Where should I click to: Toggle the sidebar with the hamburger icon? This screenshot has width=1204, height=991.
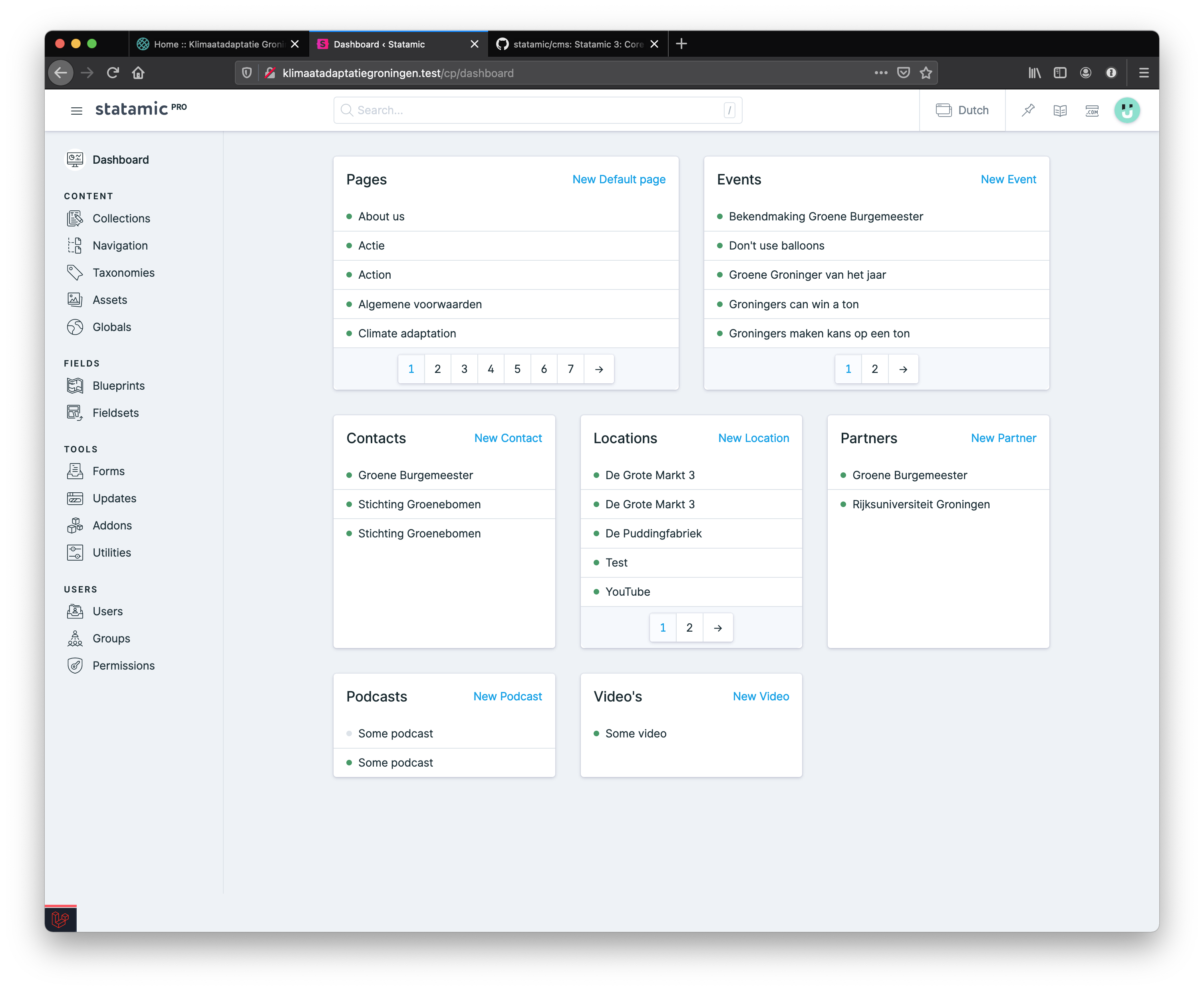(x=77, y=110)
